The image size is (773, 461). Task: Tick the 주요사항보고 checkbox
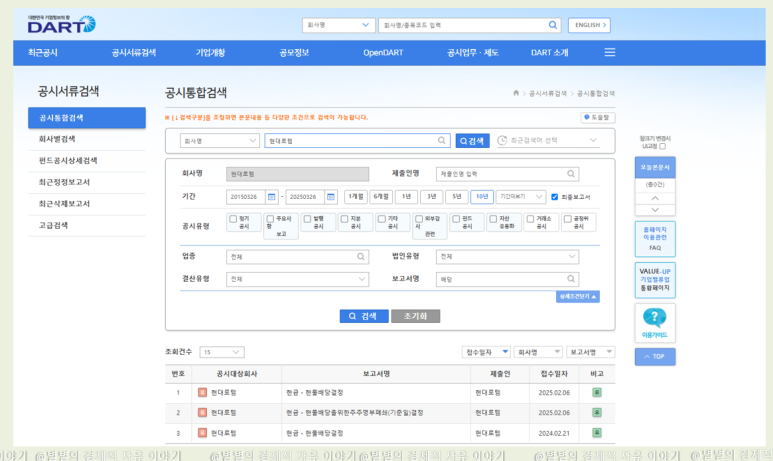270,219
